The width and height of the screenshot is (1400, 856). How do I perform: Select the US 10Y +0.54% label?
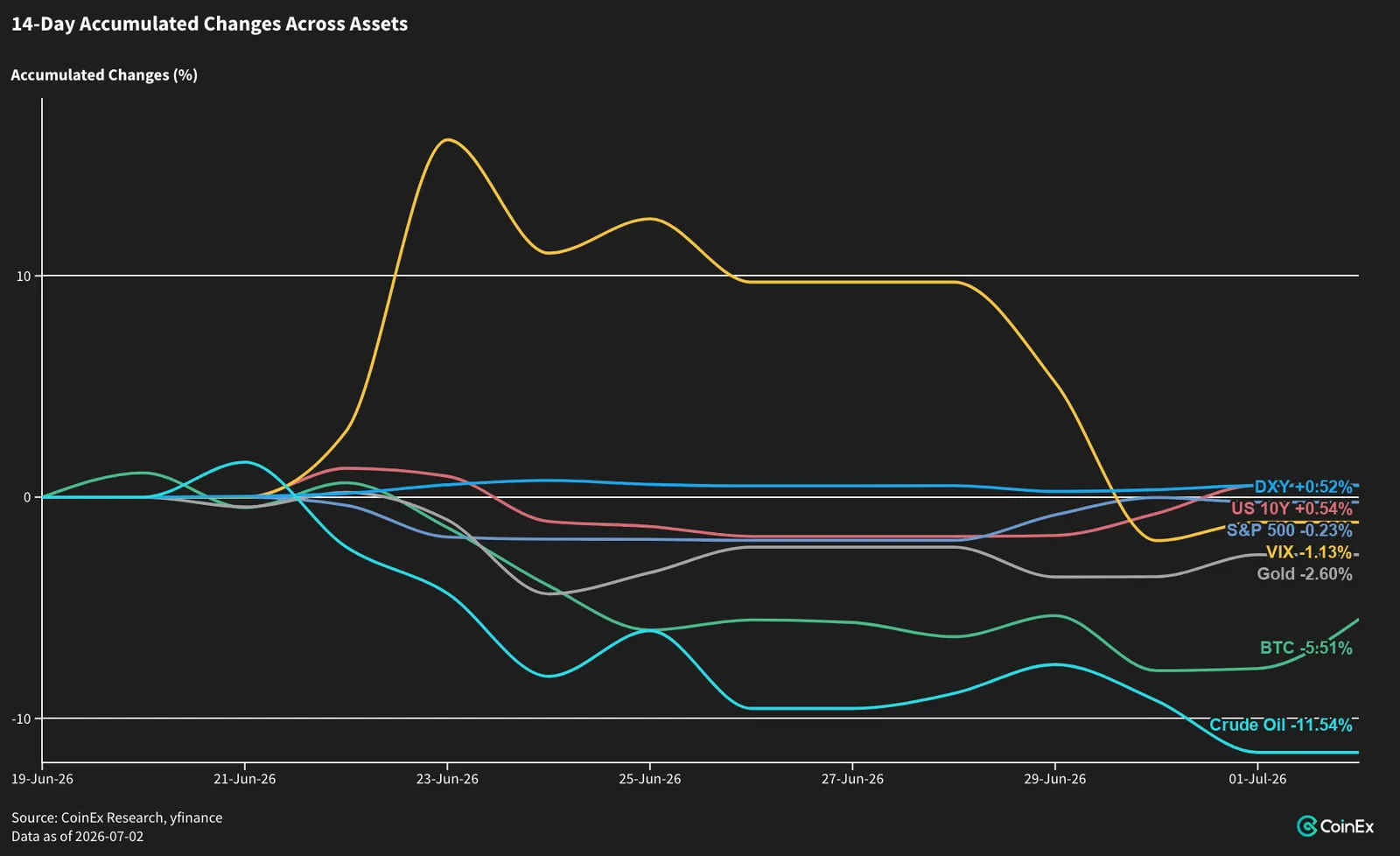pyautogui.click(x=1291, y=509)
